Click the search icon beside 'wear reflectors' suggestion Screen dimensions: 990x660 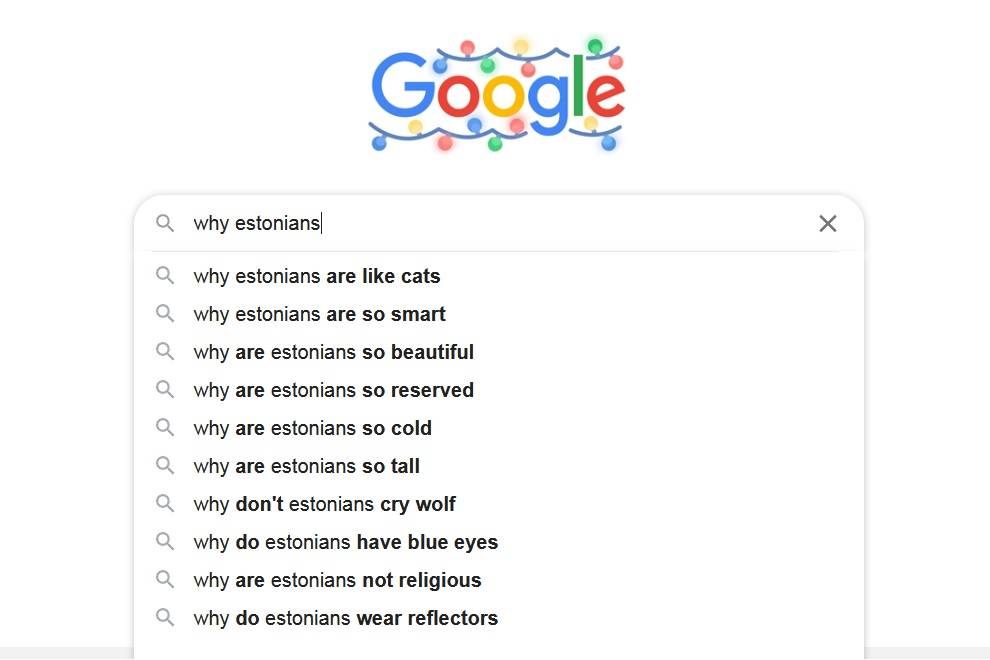click(x=165, y=617)
